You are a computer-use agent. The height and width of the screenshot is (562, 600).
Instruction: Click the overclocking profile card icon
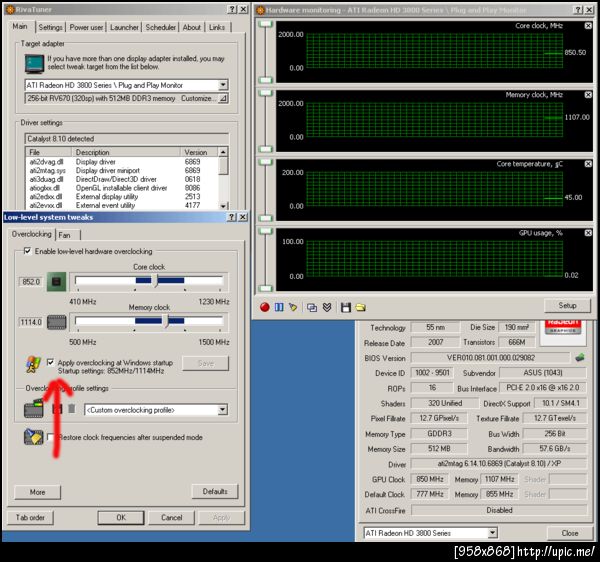pyautogui.click(x=34, y=409)
